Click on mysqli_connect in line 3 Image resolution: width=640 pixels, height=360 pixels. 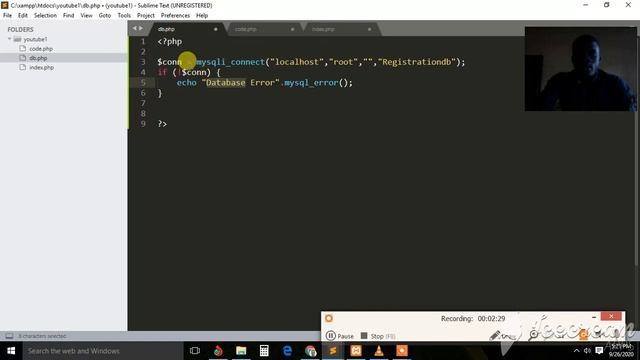(231, 62)
